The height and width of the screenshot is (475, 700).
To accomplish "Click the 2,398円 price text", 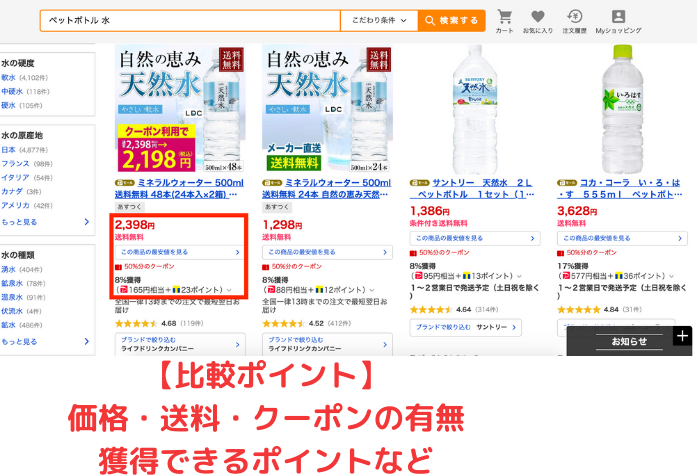I will click(x=135, y=225).
